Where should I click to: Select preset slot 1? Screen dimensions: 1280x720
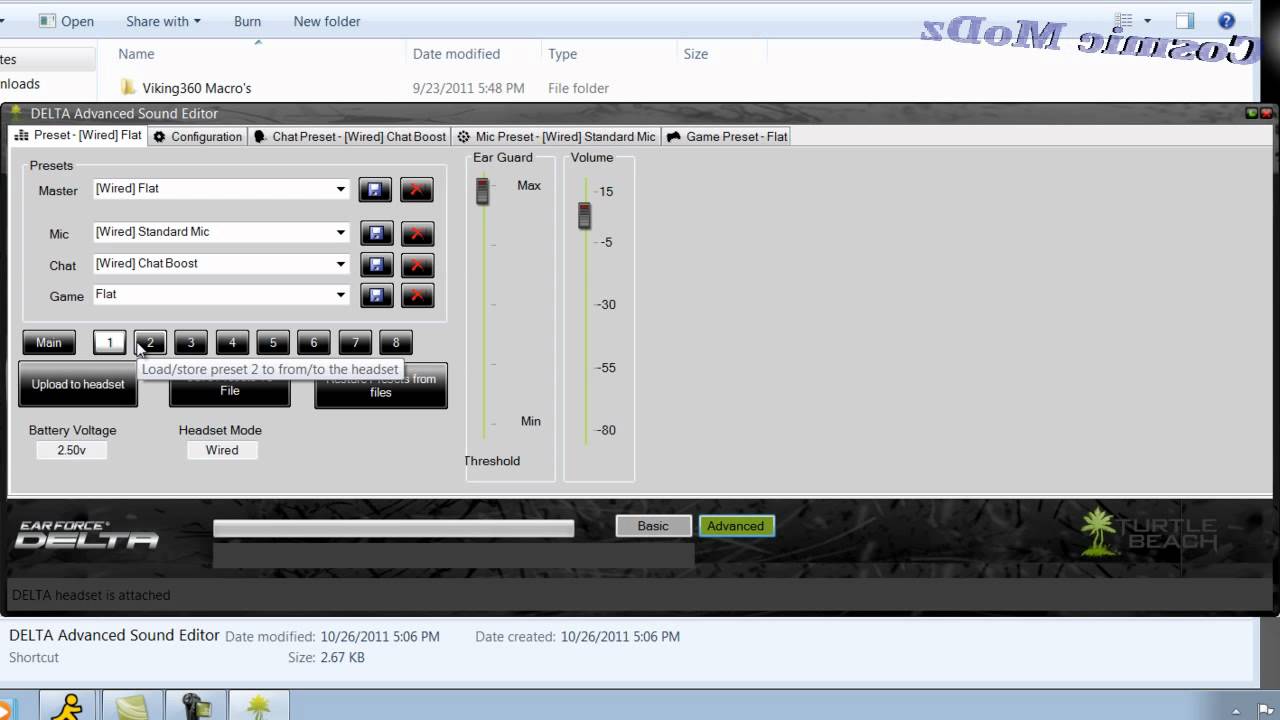(x=110, y=343)
